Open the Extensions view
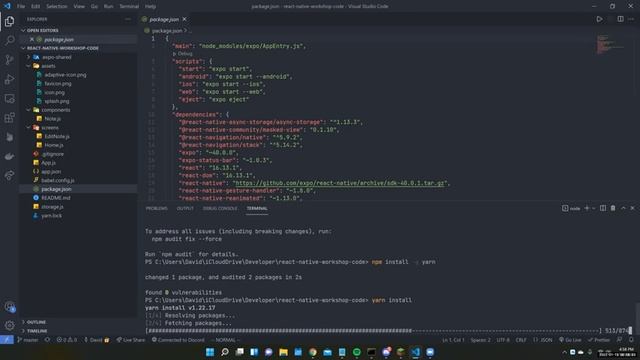 coord(9,118)
